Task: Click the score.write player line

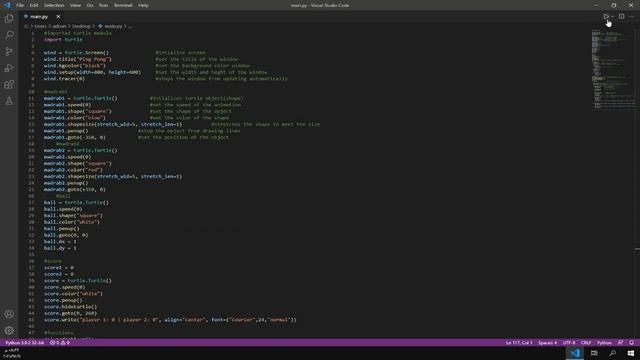Action: click(x=170, y=320)
